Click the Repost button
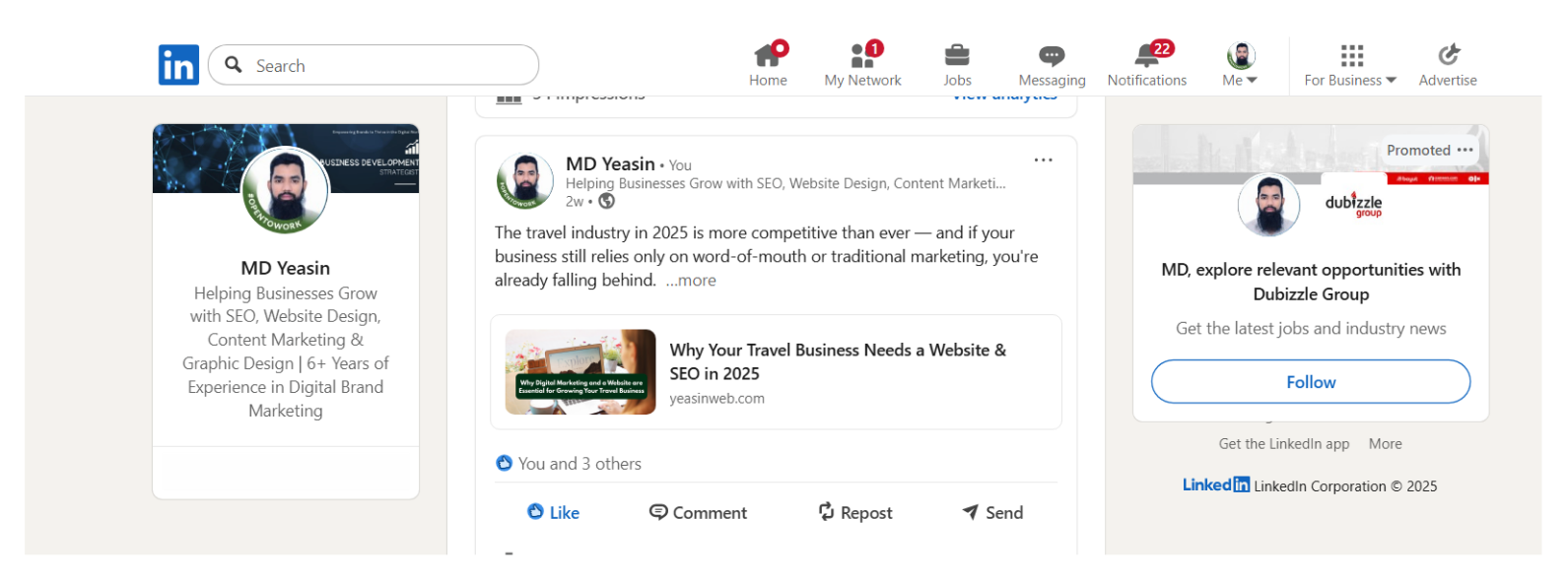Screen dimensions: 1568x580 click(855, 512)
